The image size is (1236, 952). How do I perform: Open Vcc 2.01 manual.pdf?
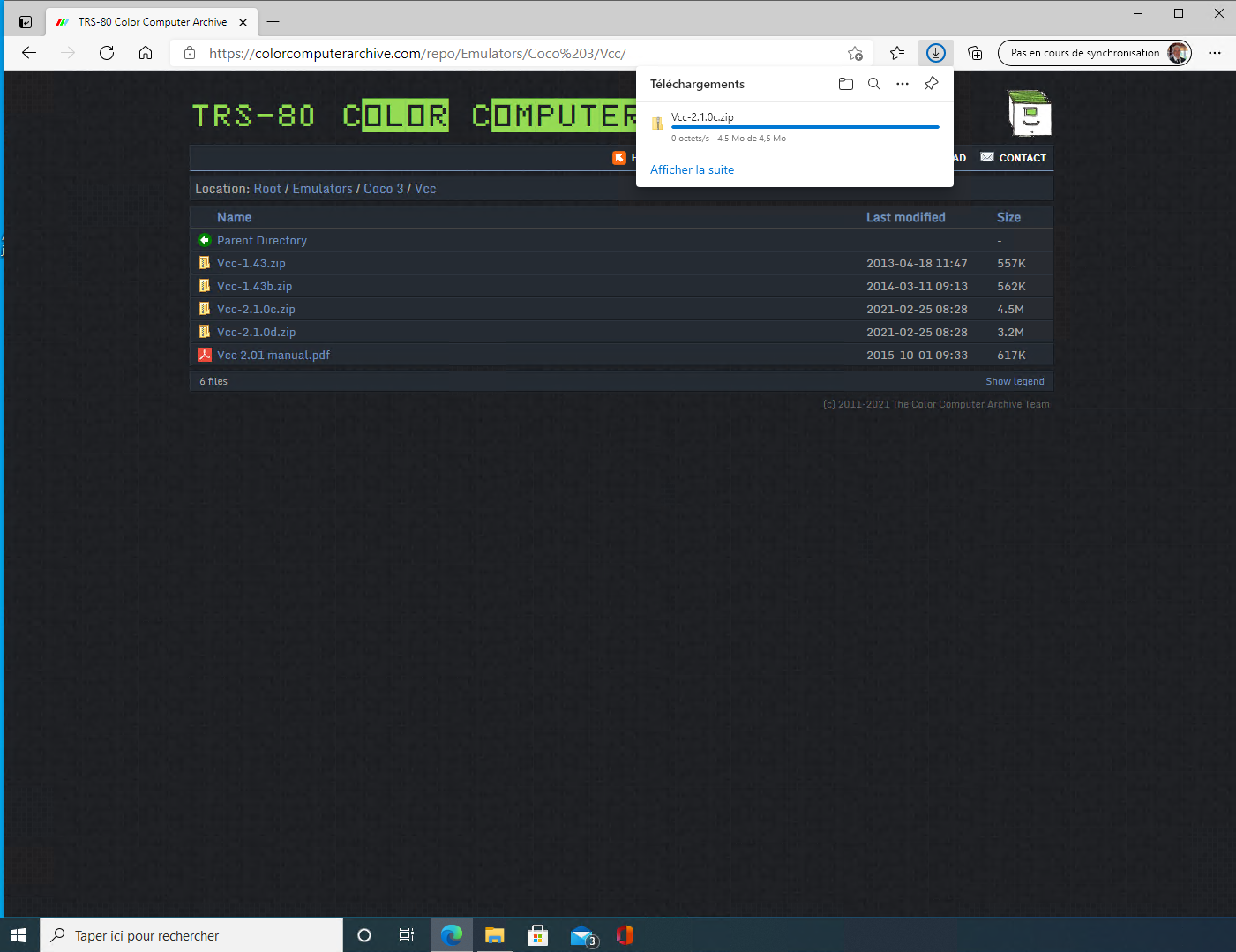273,355
